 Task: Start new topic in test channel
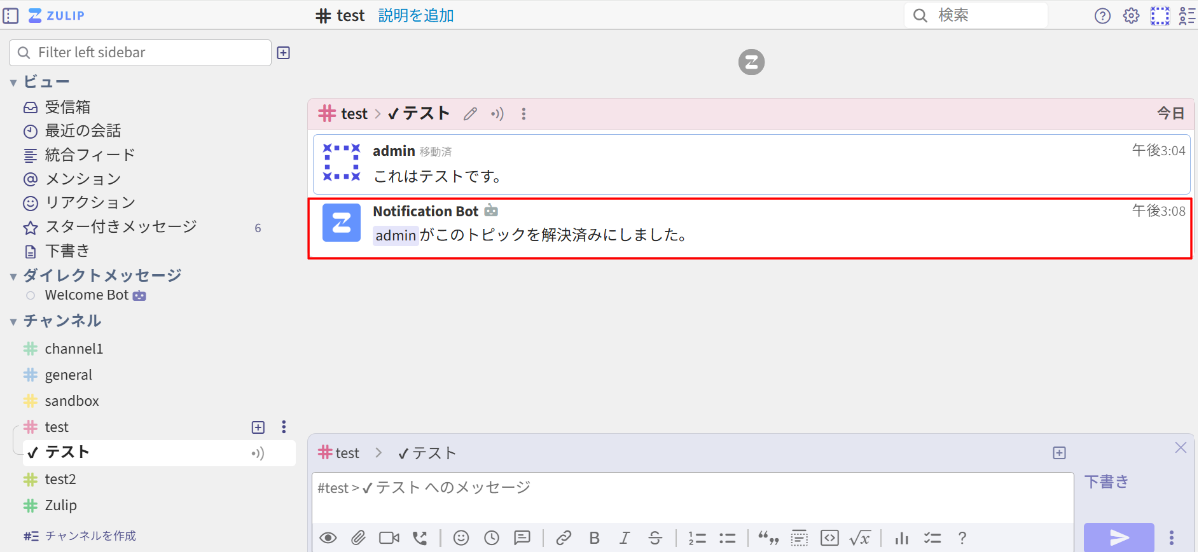[x=258, y=427]
